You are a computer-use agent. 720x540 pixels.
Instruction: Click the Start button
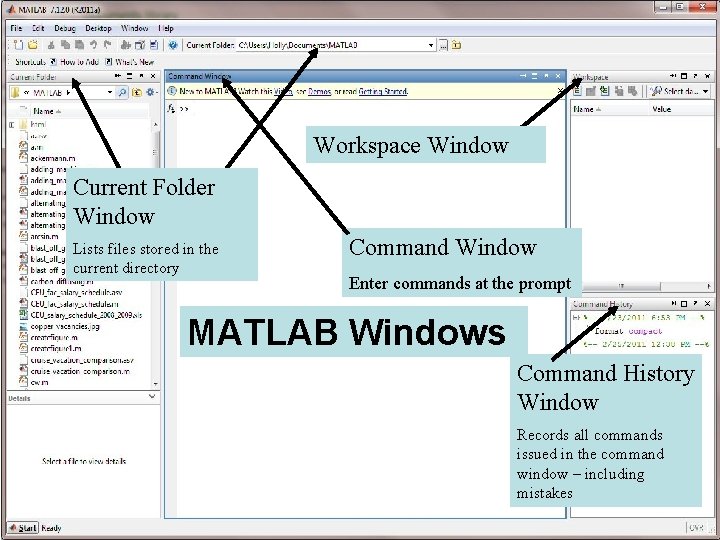click(x=22, y=528)
